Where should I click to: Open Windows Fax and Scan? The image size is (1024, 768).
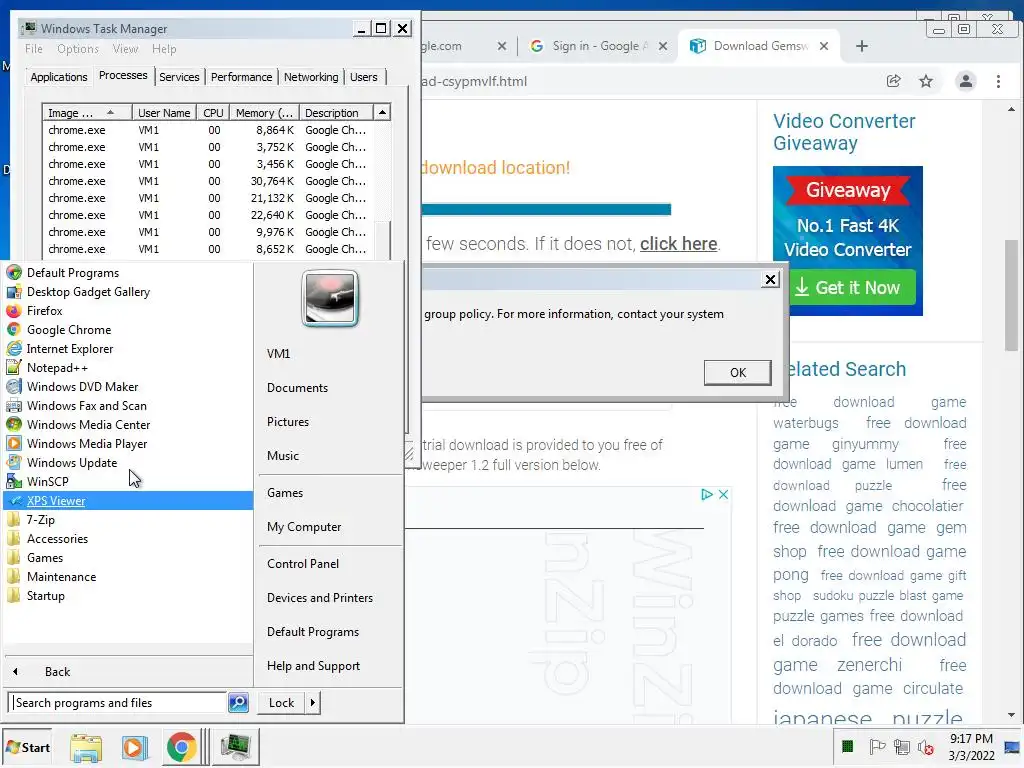pos(86,406)
